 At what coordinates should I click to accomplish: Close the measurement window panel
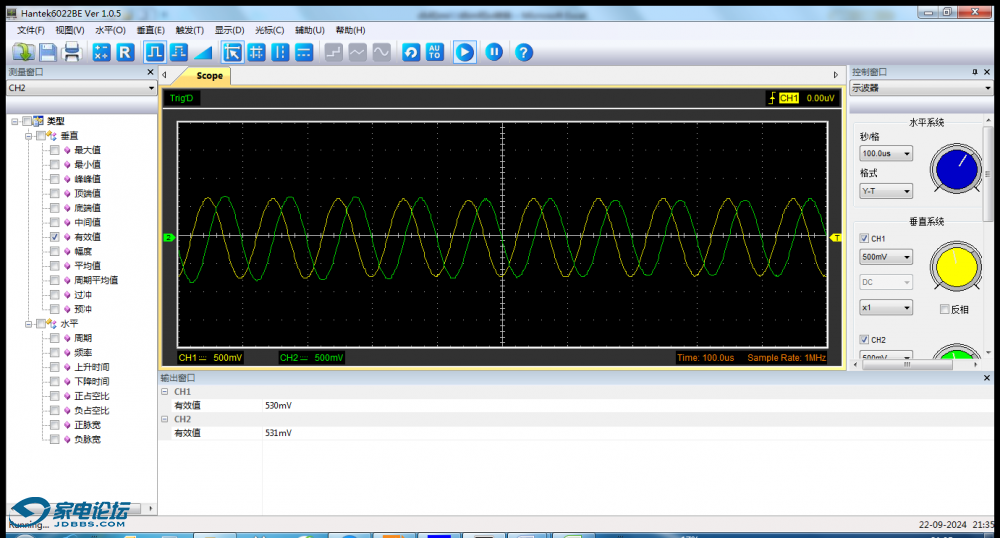(x=151, y=72)
